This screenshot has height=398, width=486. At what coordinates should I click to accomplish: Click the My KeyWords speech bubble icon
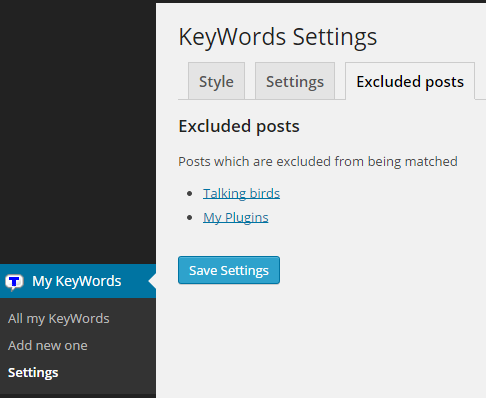[14, 282]
